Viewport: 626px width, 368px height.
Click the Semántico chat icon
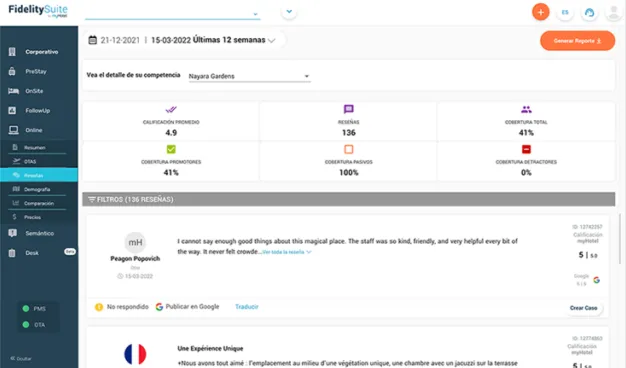pyautogui.click(x=12, y=233)
